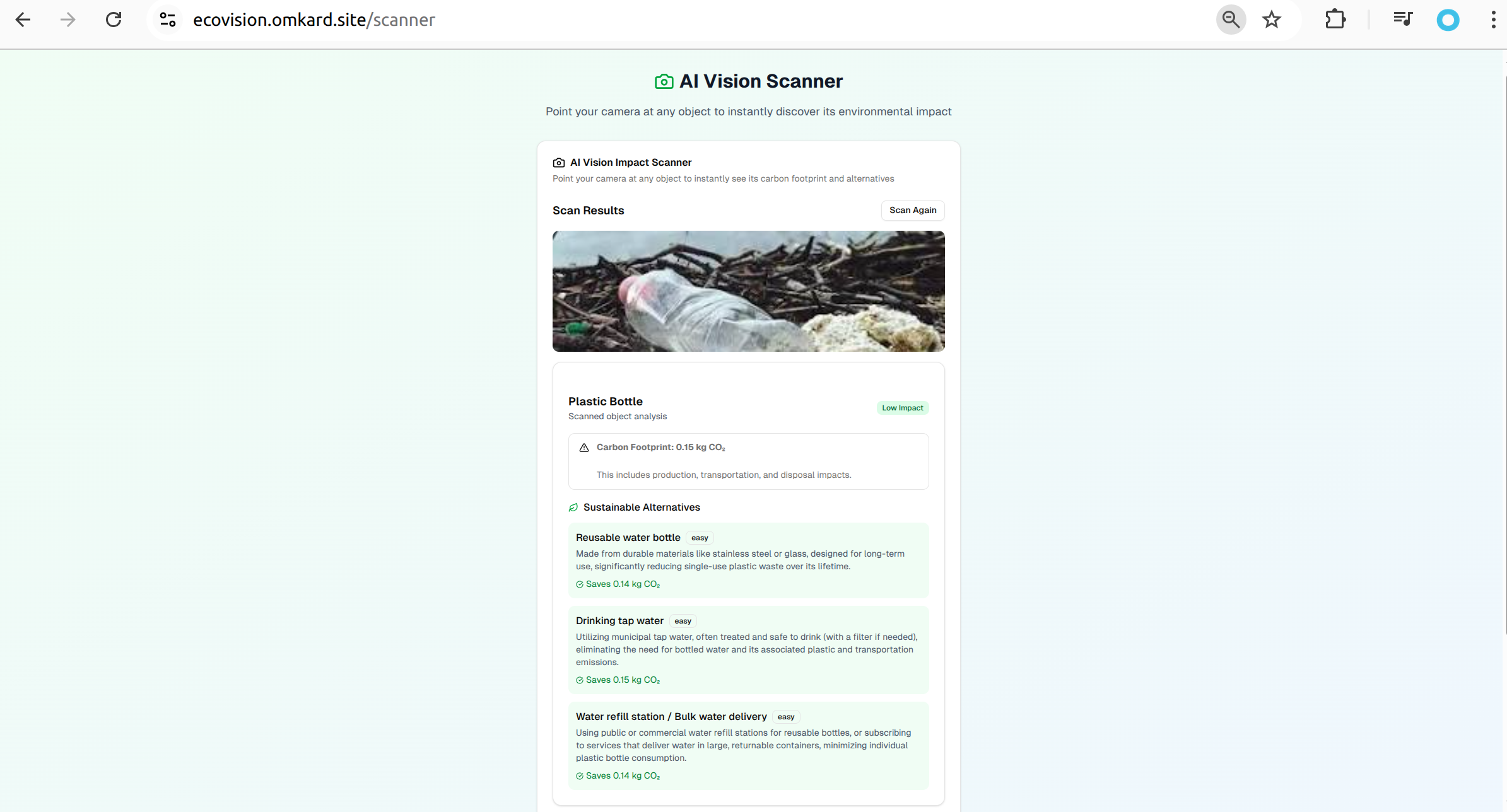Click the leaf icon by Sustainable Alternatives
Screen dimensions: 1507x812
click(x=573, y=507)
